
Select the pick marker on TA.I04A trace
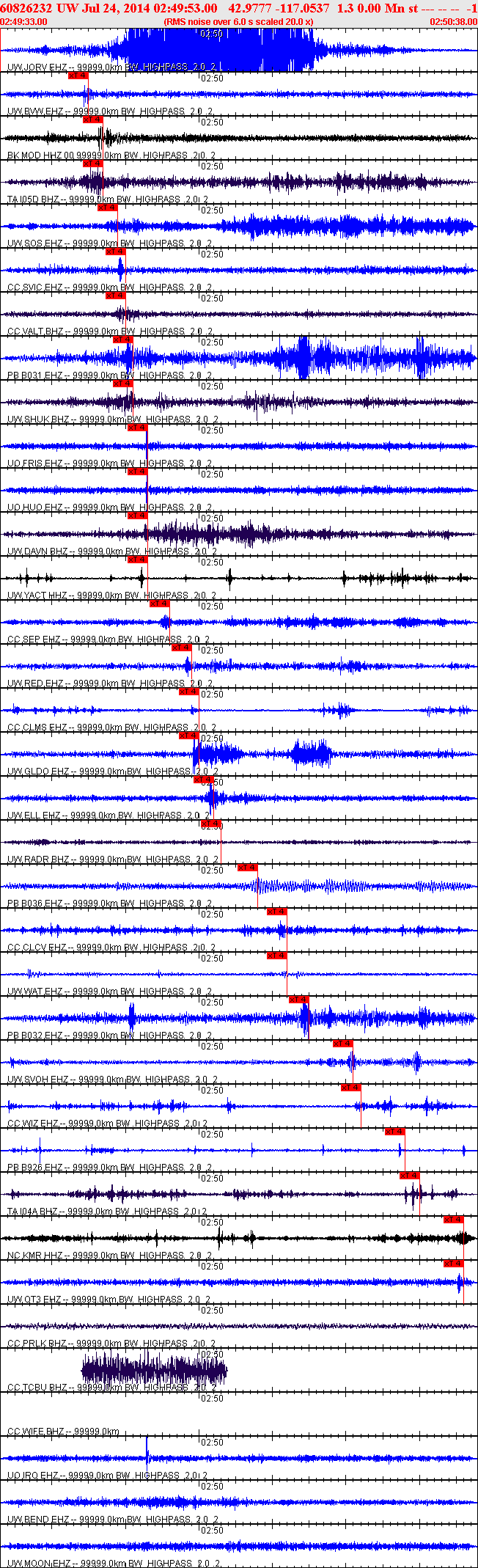(x=409, y=1176)
